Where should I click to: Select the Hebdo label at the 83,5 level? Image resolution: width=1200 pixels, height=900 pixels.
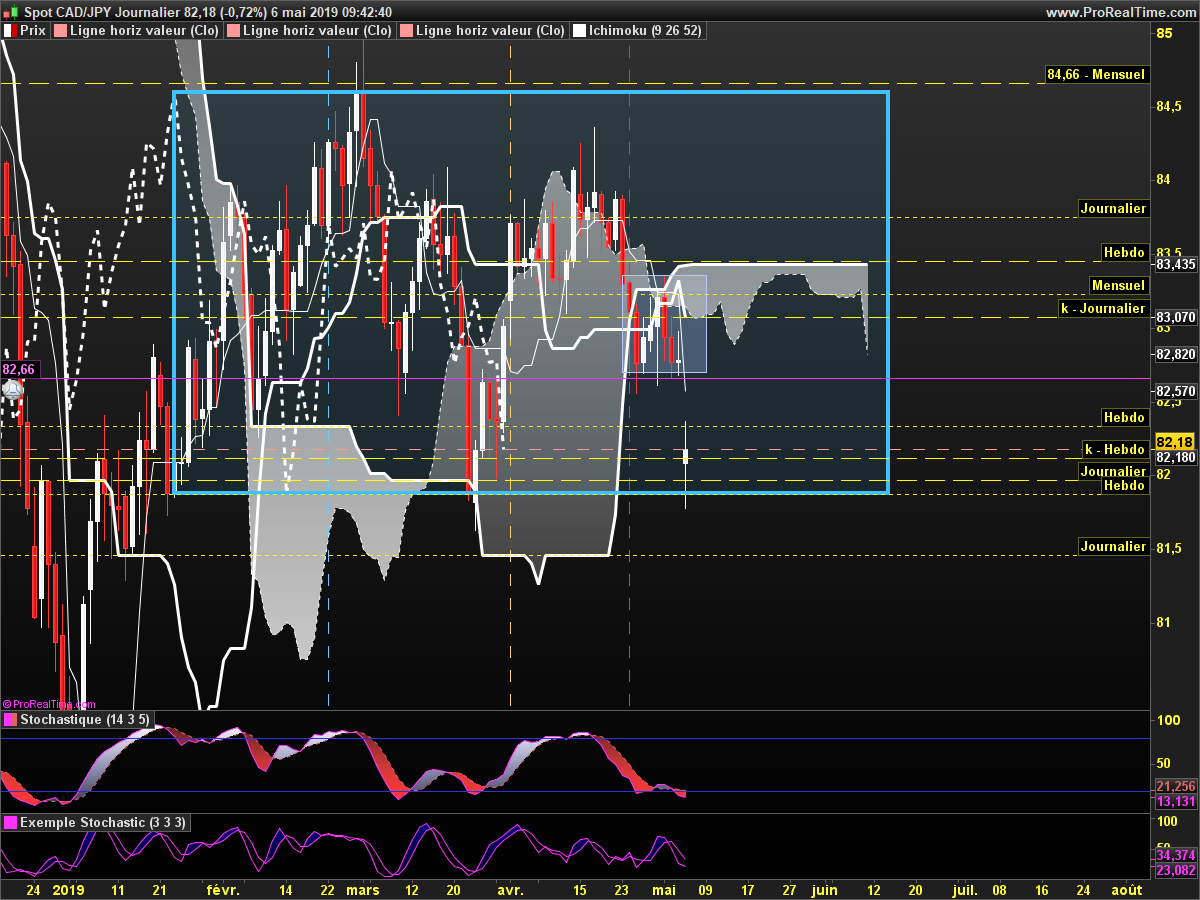coord(1124,252)
